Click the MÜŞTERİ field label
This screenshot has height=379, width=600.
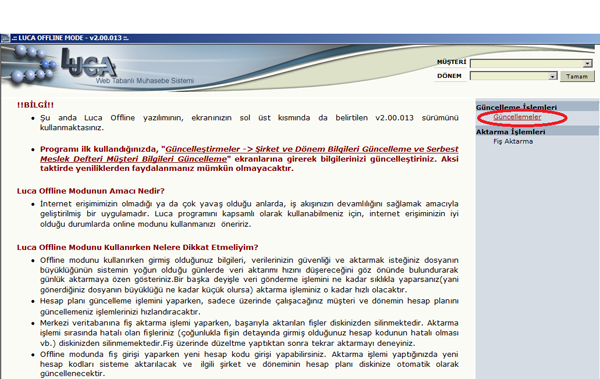452,62
